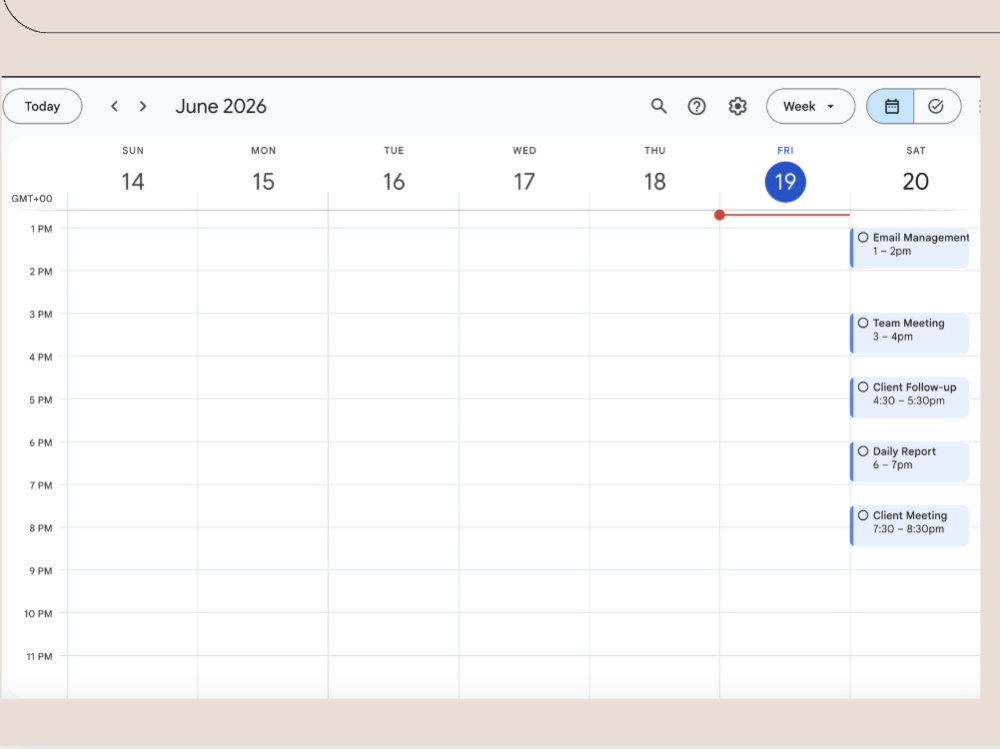Select highlighted Friday 19 date
The height and width of the screenshot is (749, 1000).
pos(785,182)
